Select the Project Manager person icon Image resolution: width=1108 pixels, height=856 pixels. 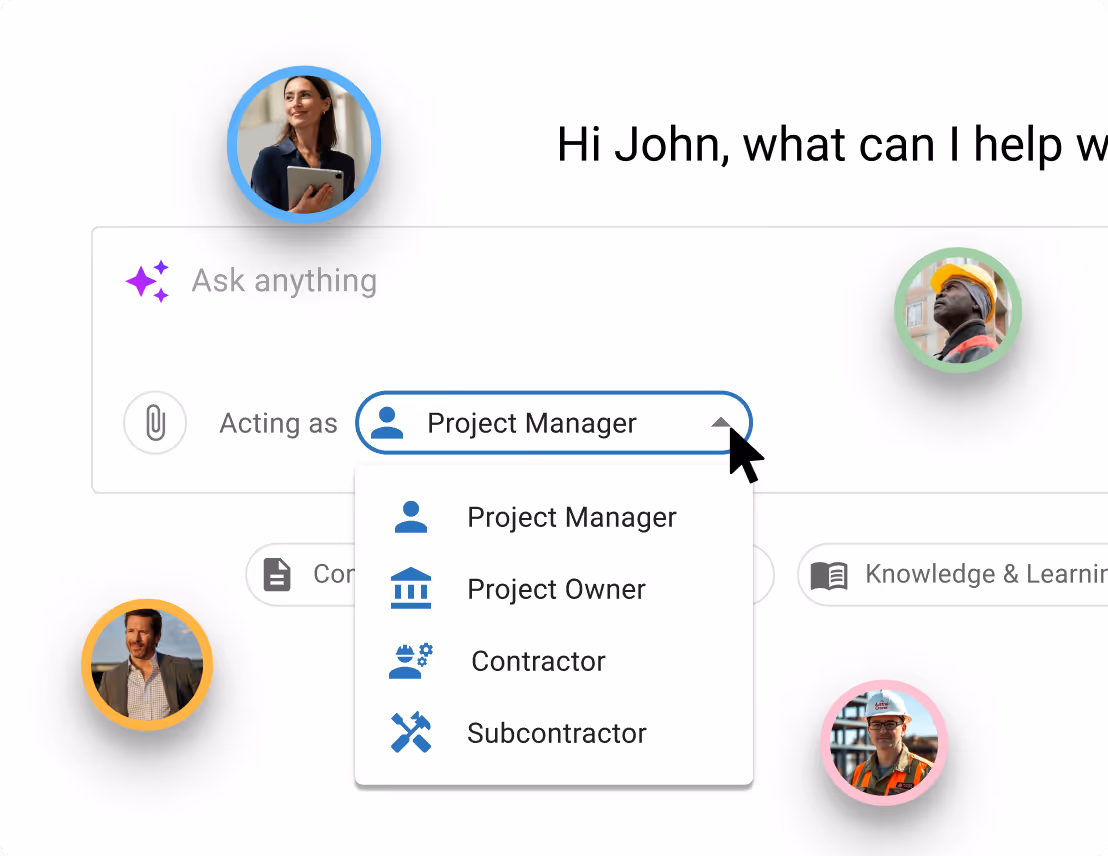coord(389,423)
